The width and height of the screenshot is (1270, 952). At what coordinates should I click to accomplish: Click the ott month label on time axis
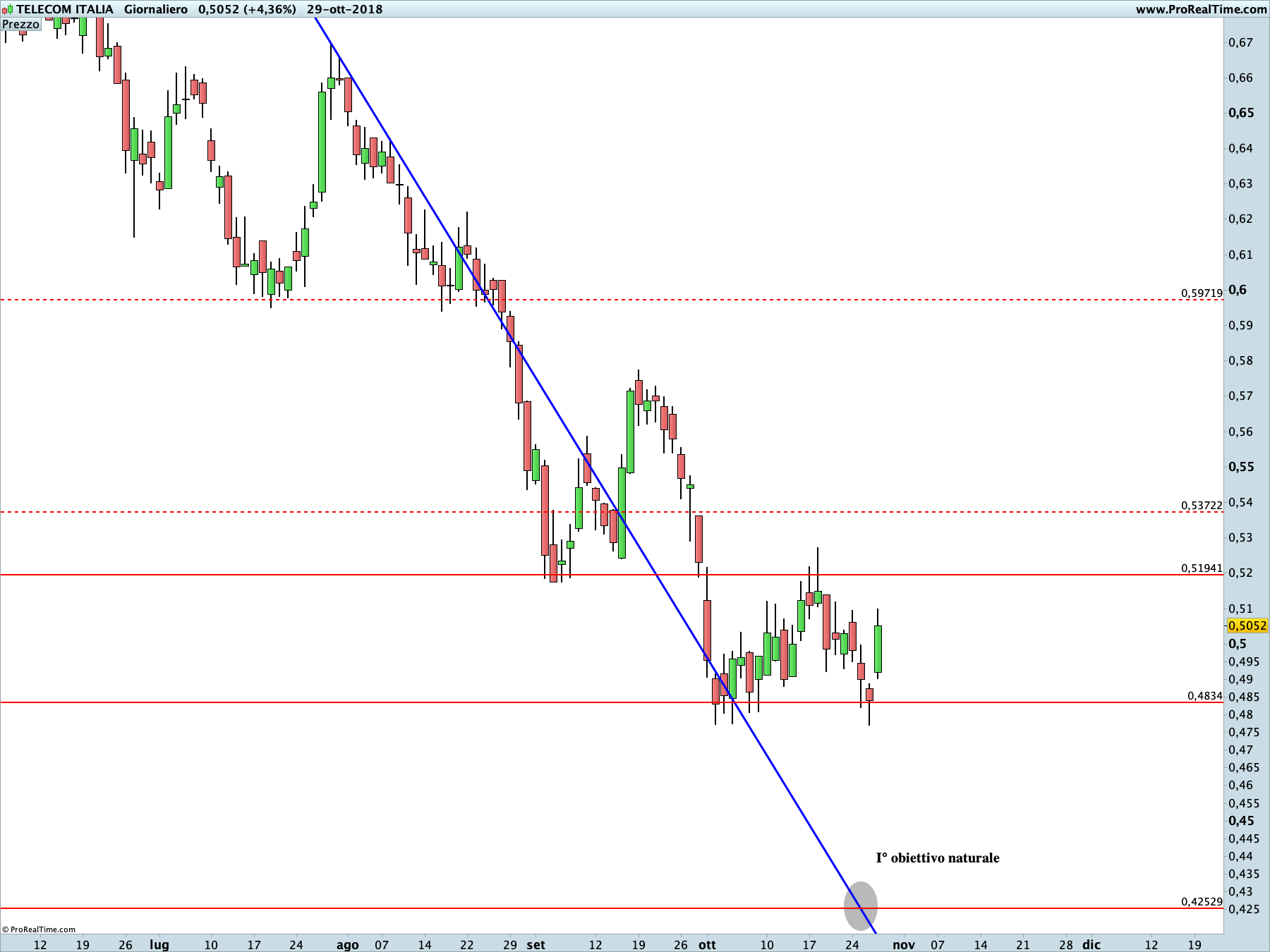coord(707,945)
